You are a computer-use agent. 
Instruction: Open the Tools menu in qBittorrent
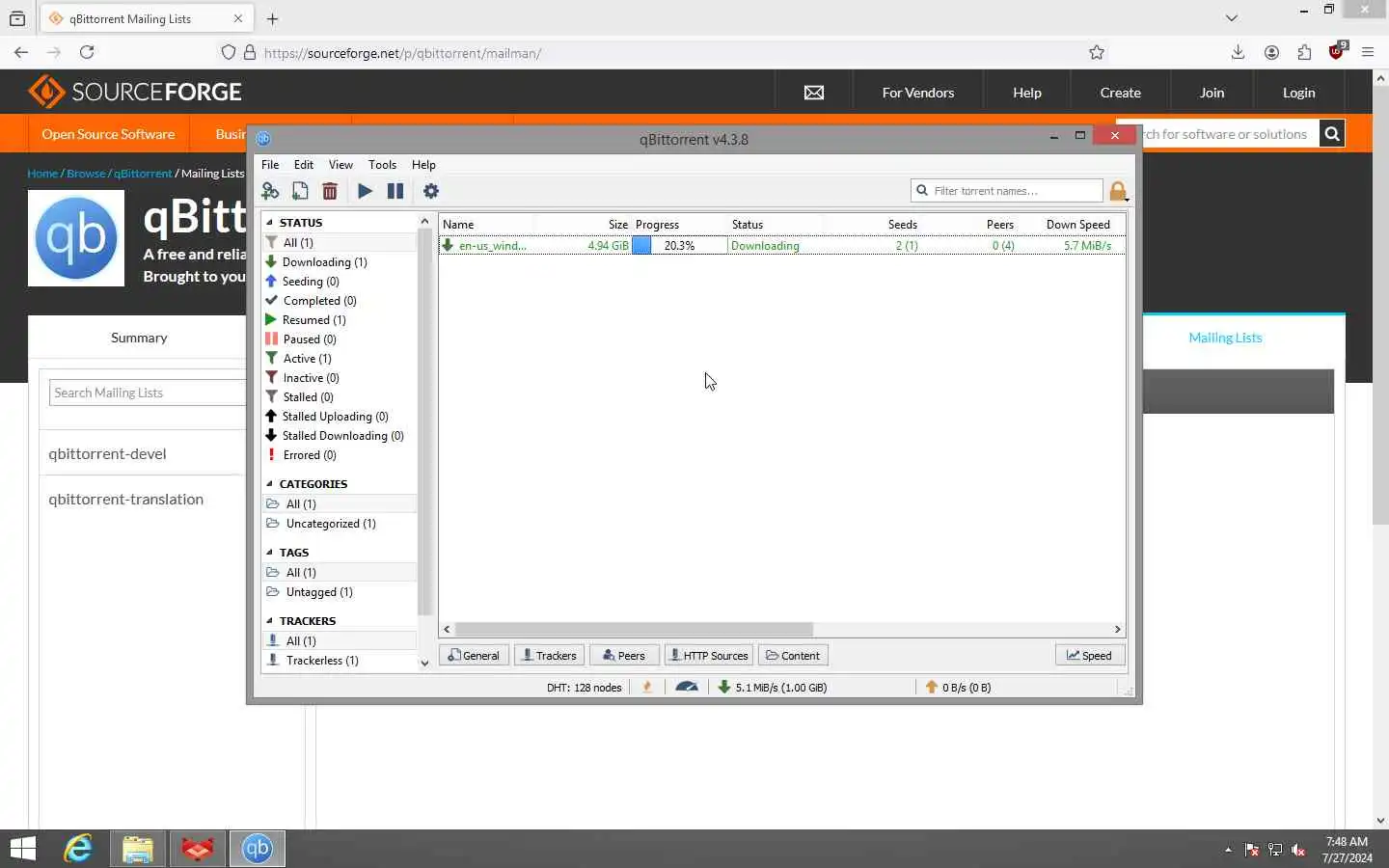[382, 165]
